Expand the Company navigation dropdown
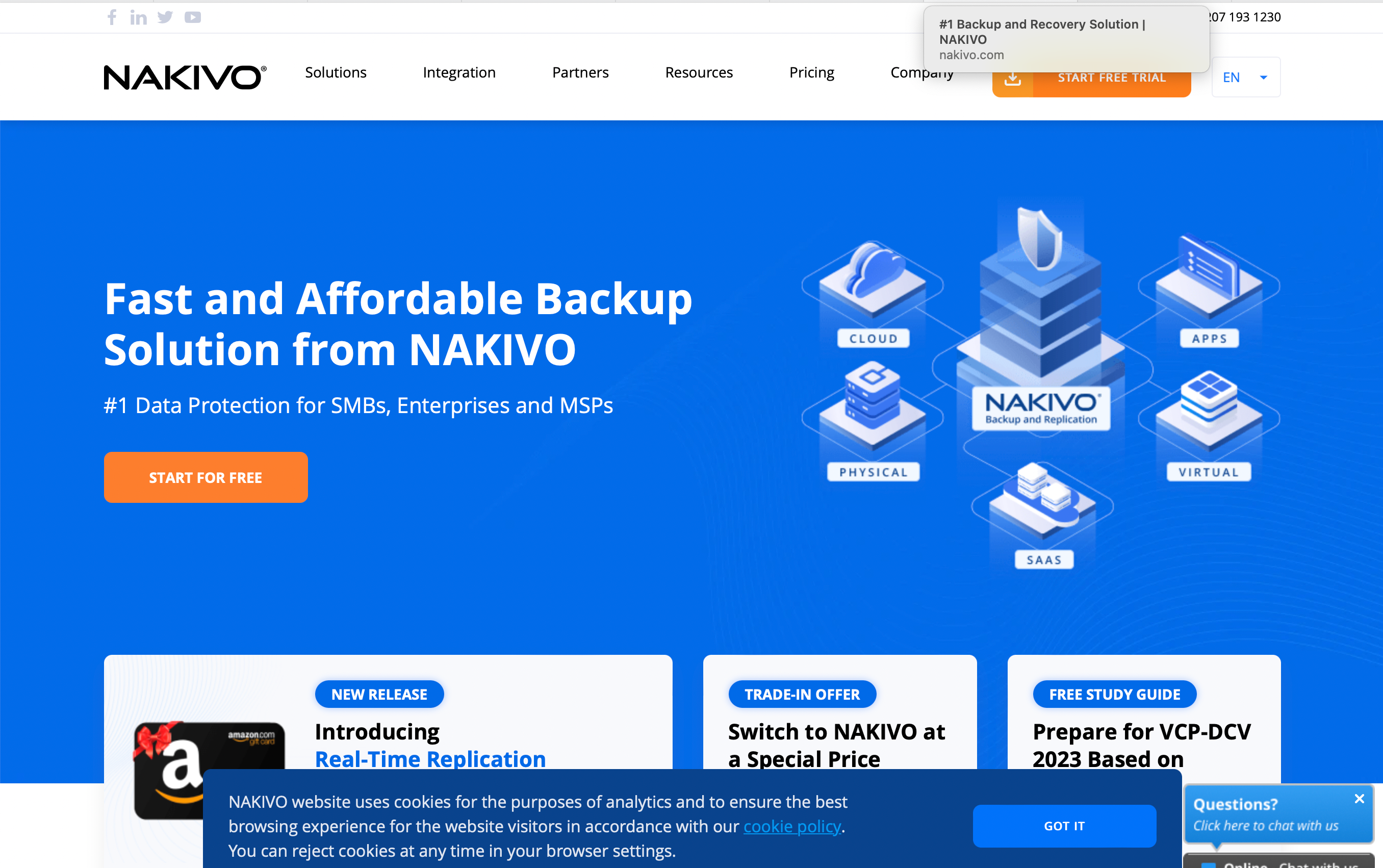Image resolution: width=1383 pixels, height=868 pixels. [x=922, y=72]
